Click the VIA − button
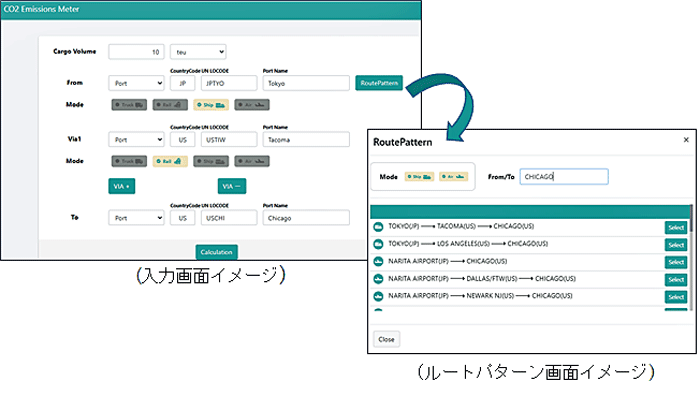 click(232, 186)
